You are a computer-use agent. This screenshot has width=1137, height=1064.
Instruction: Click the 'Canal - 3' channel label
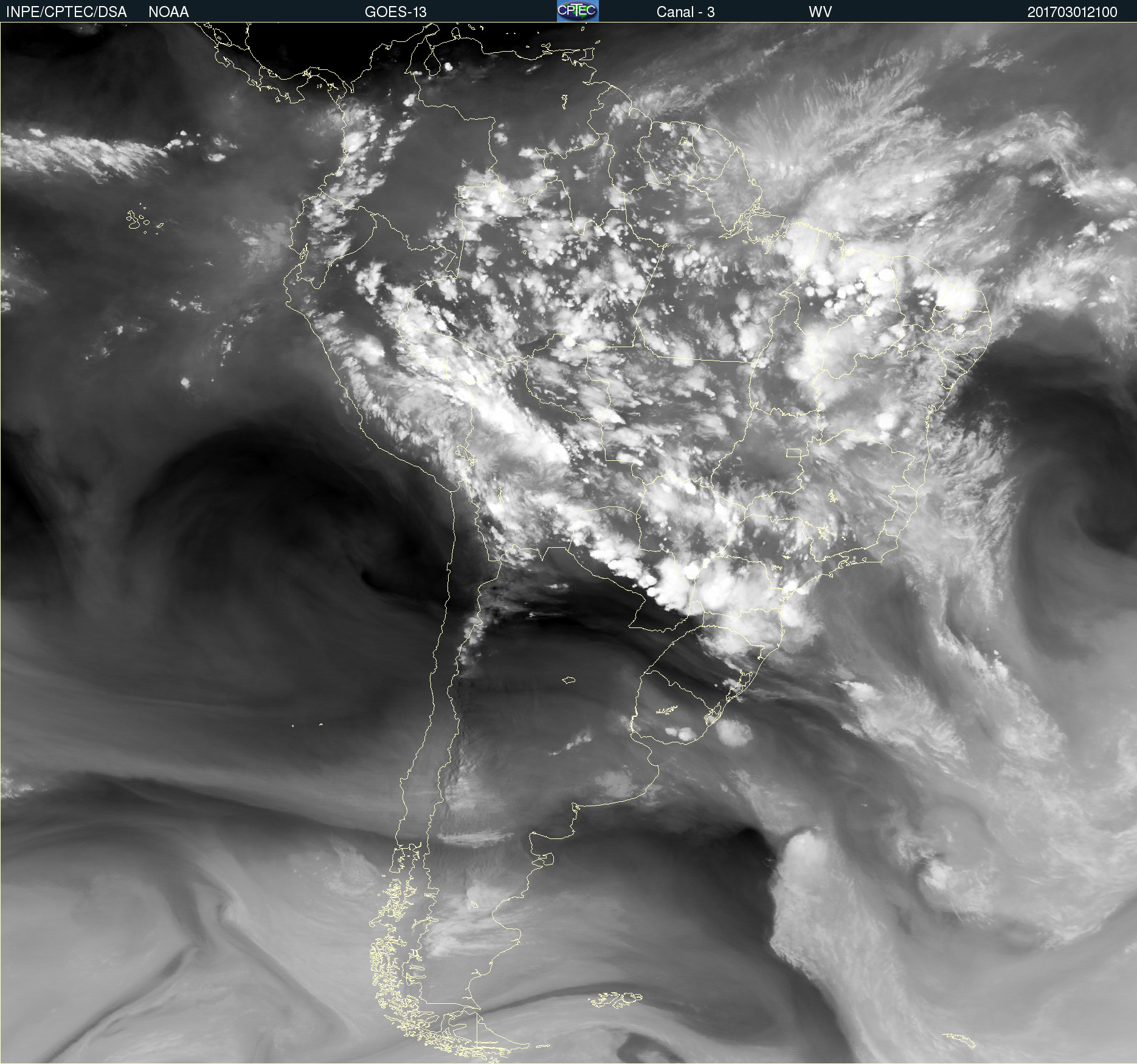coord(685,12)
